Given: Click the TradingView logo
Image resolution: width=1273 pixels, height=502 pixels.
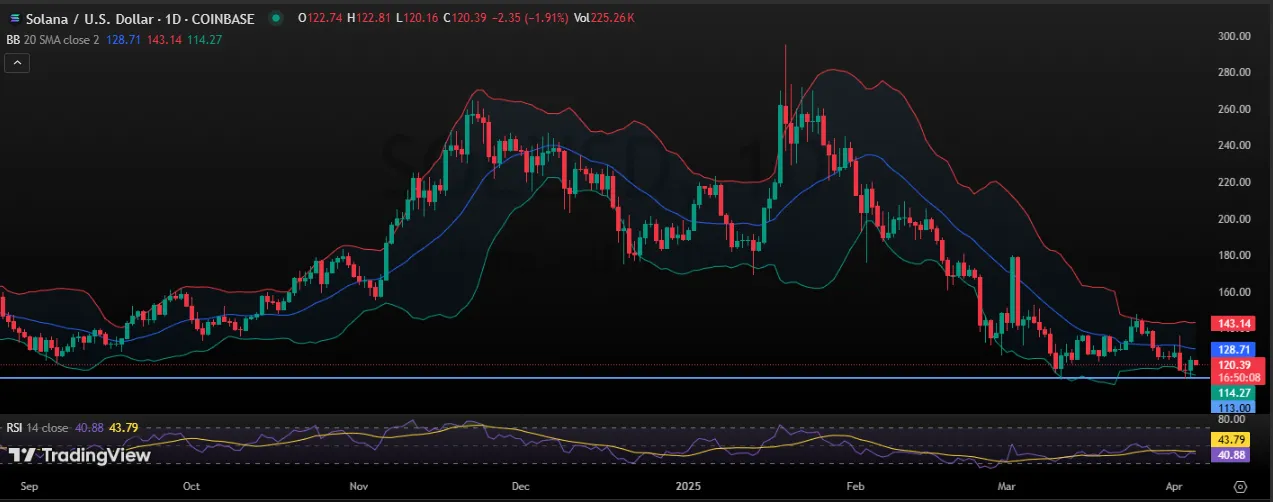Looking at the screenshot, I should [x=79, y=456].
